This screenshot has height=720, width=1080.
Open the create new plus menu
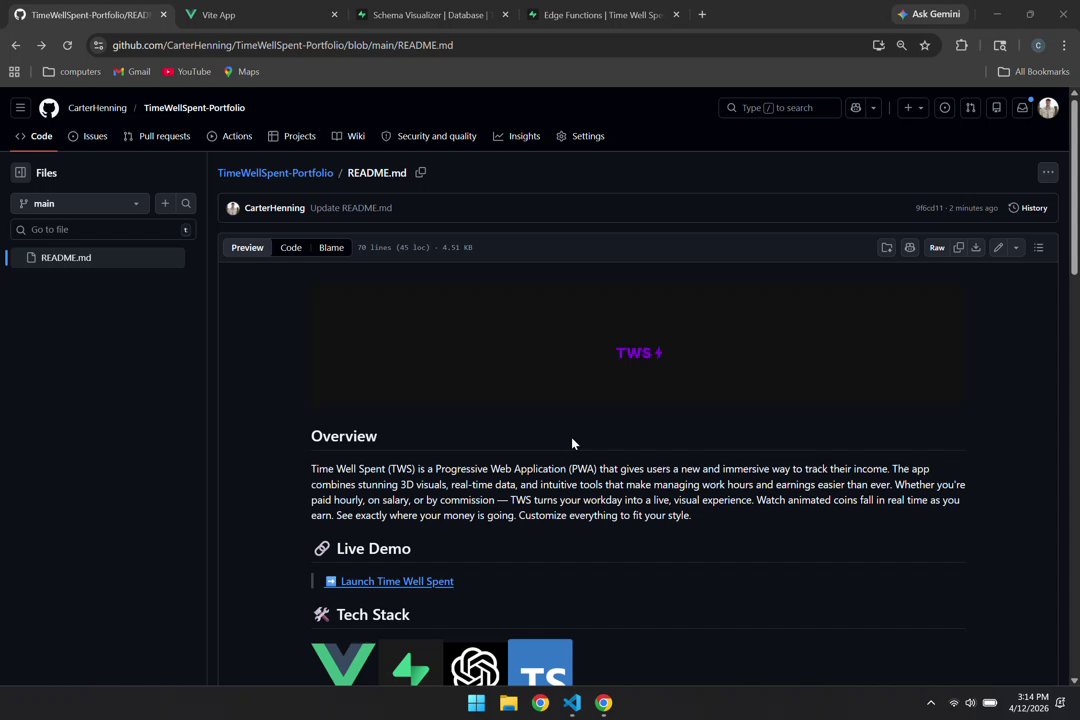coord(913,108)
